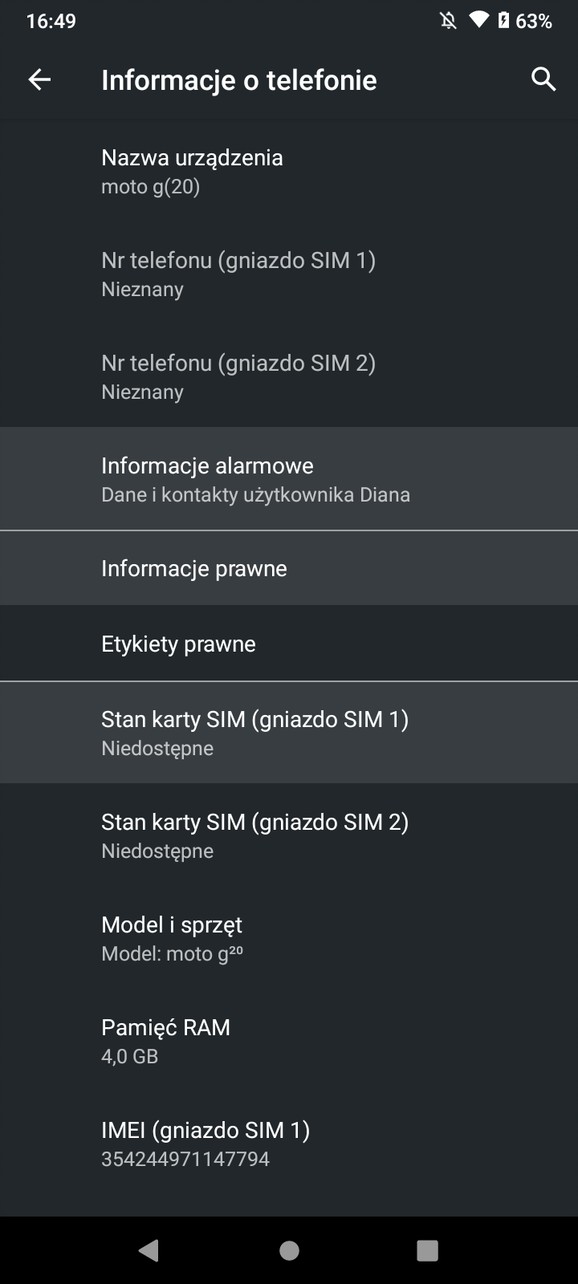
Task: Open the search icon in settings
Action: coord(543,80)
